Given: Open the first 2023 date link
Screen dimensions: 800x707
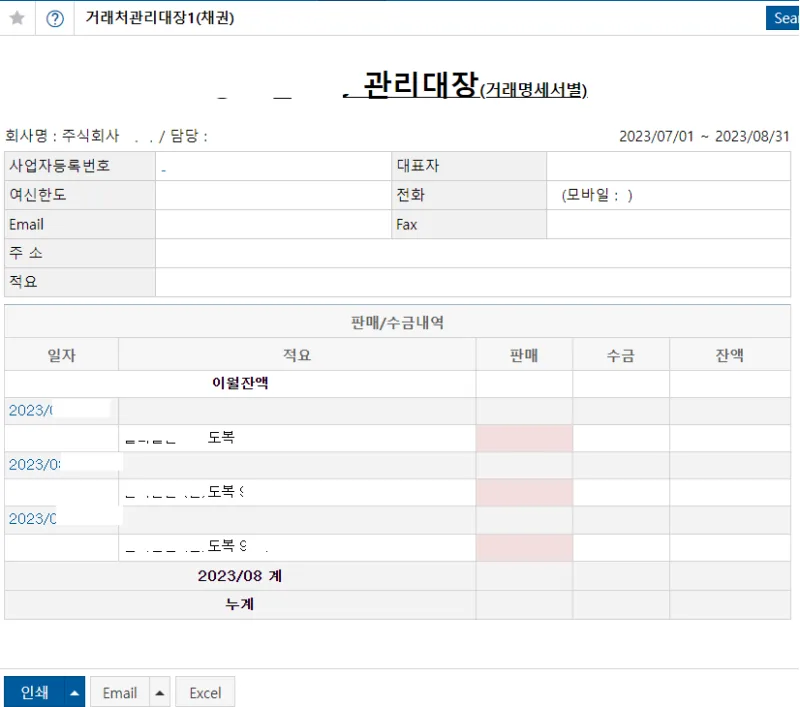Looking at the screenshot, I should 31,411.
